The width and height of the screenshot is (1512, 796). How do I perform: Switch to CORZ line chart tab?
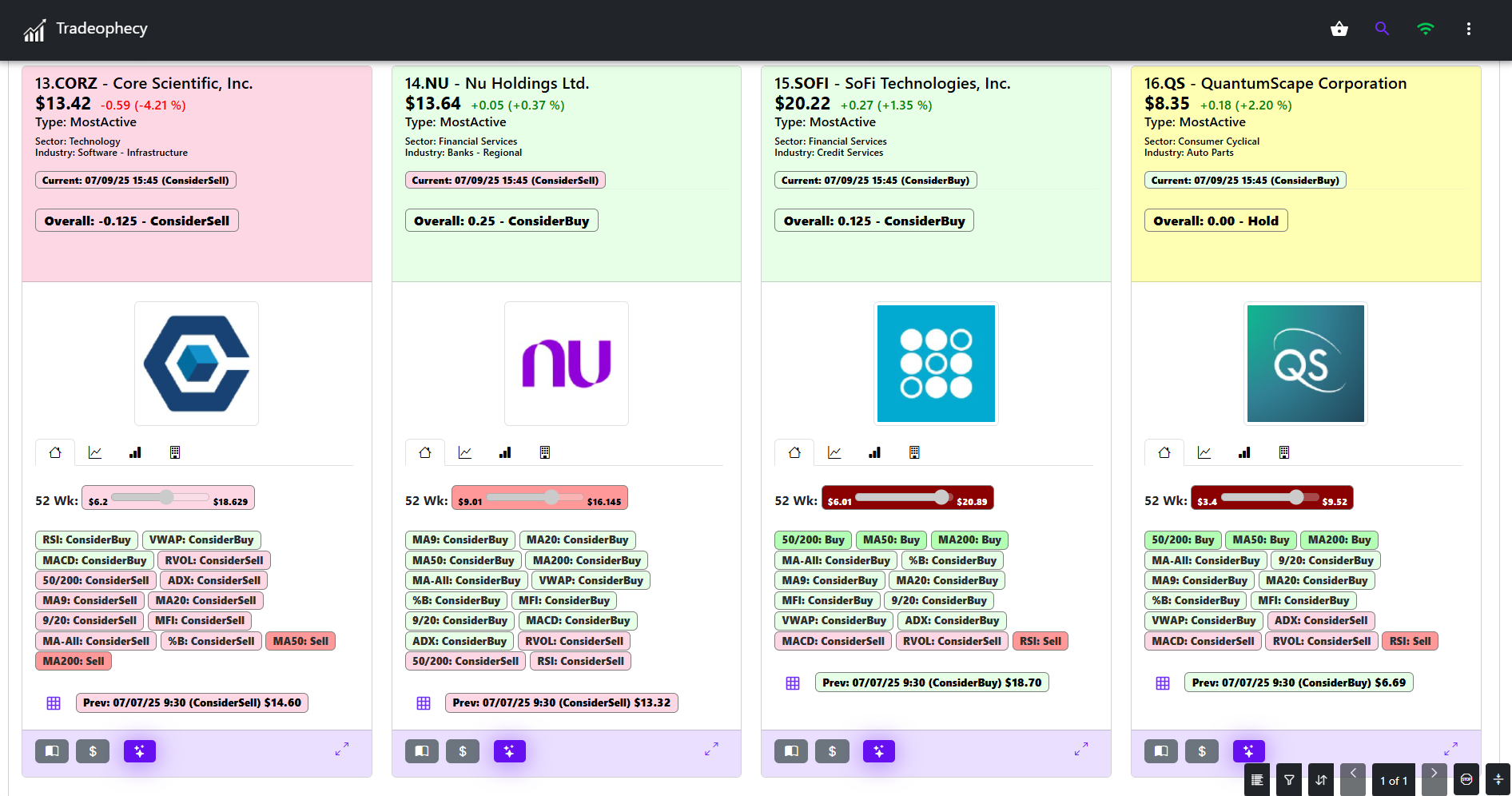coord(95,452)
